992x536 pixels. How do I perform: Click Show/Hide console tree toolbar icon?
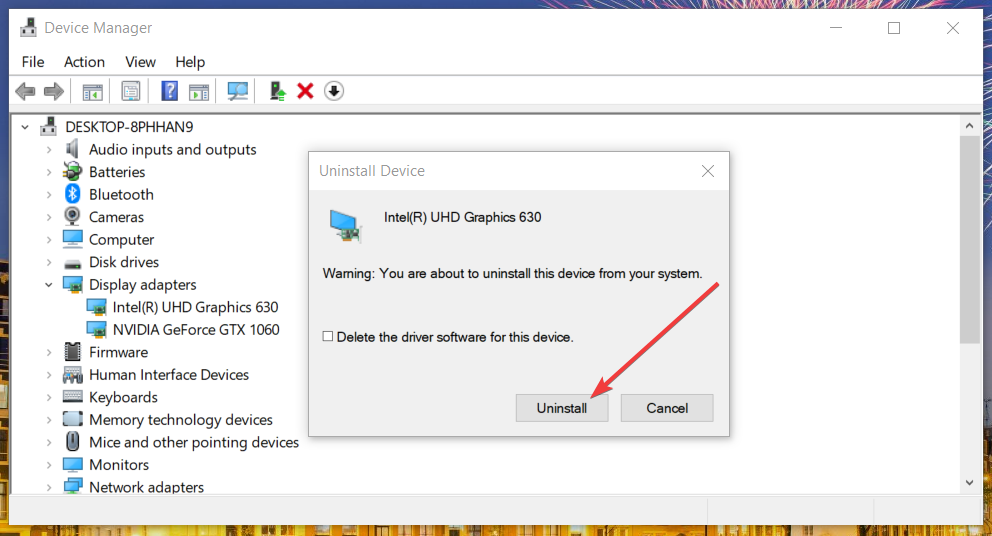(92, 92)
